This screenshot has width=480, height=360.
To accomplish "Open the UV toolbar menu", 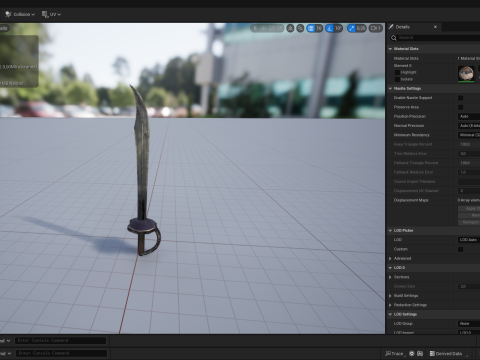I will 51,14.
